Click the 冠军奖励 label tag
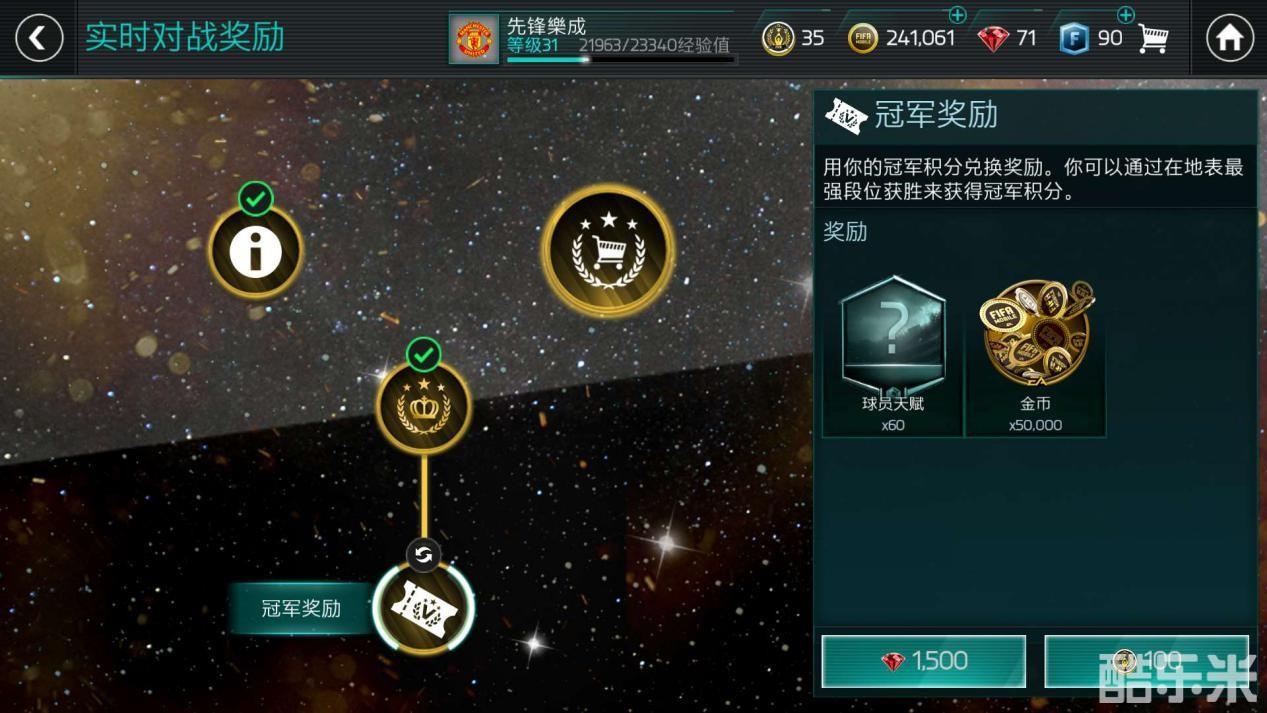 301,608
